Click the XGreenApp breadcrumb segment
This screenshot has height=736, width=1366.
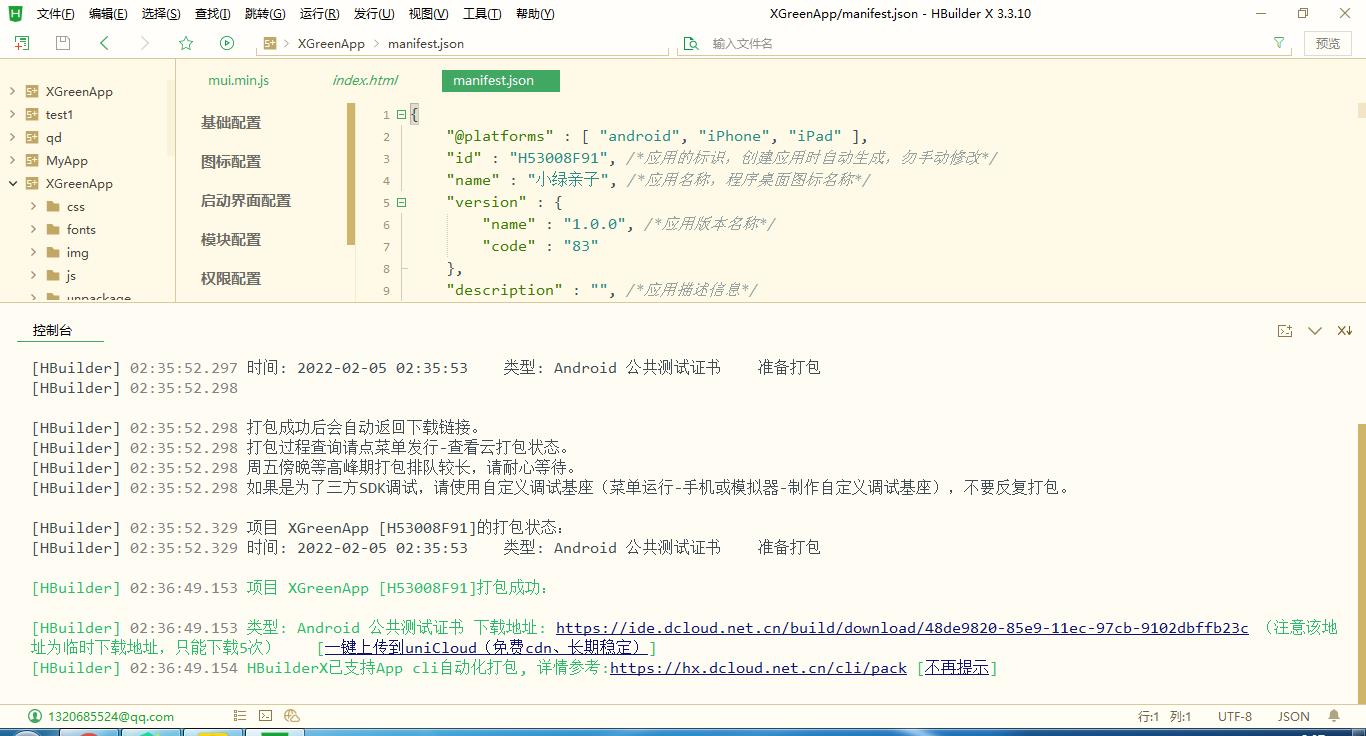(x=331, y=43)
